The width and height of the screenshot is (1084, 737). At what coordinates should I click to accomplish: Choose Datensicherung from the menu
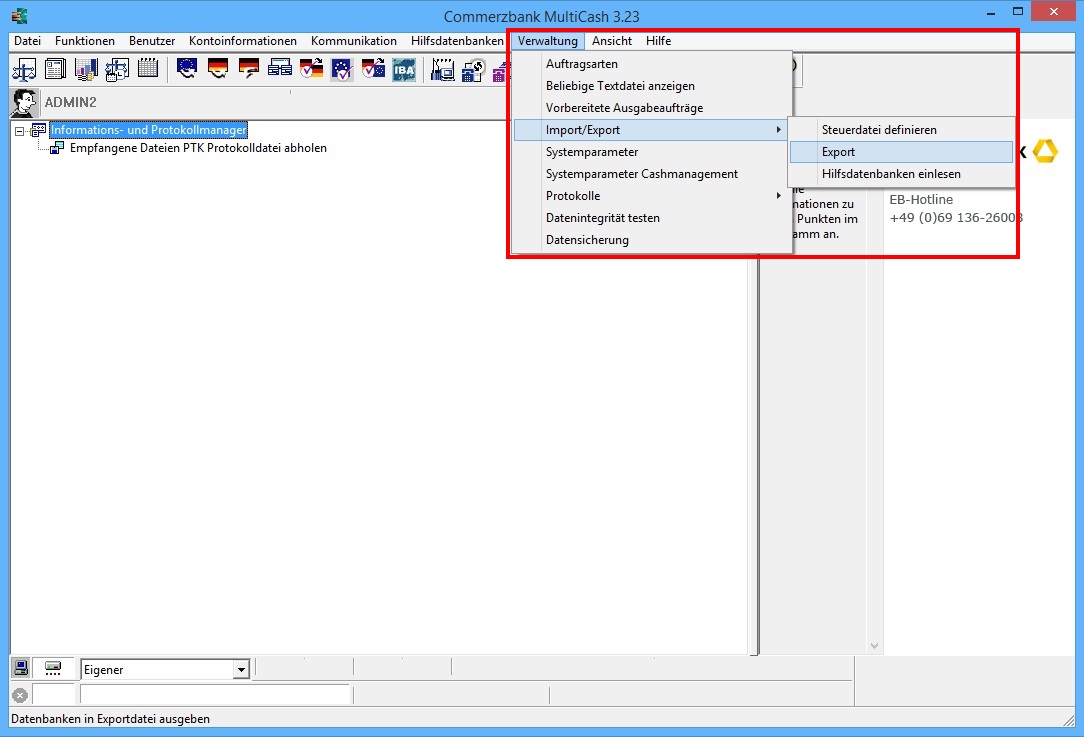click(x=652, y=240)
